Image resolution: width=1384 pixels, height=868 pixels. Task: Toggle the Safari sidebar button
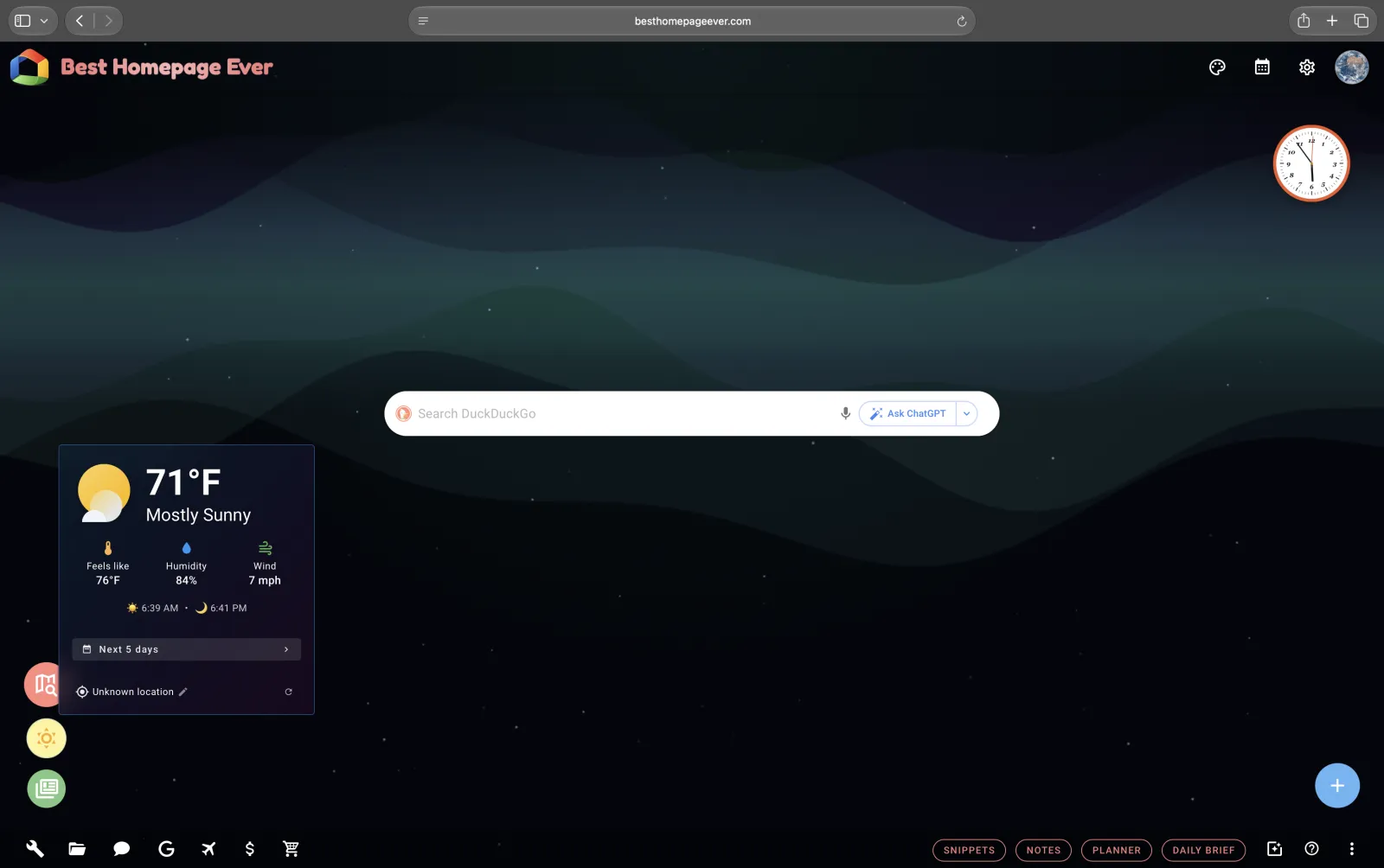click(23, 21)
